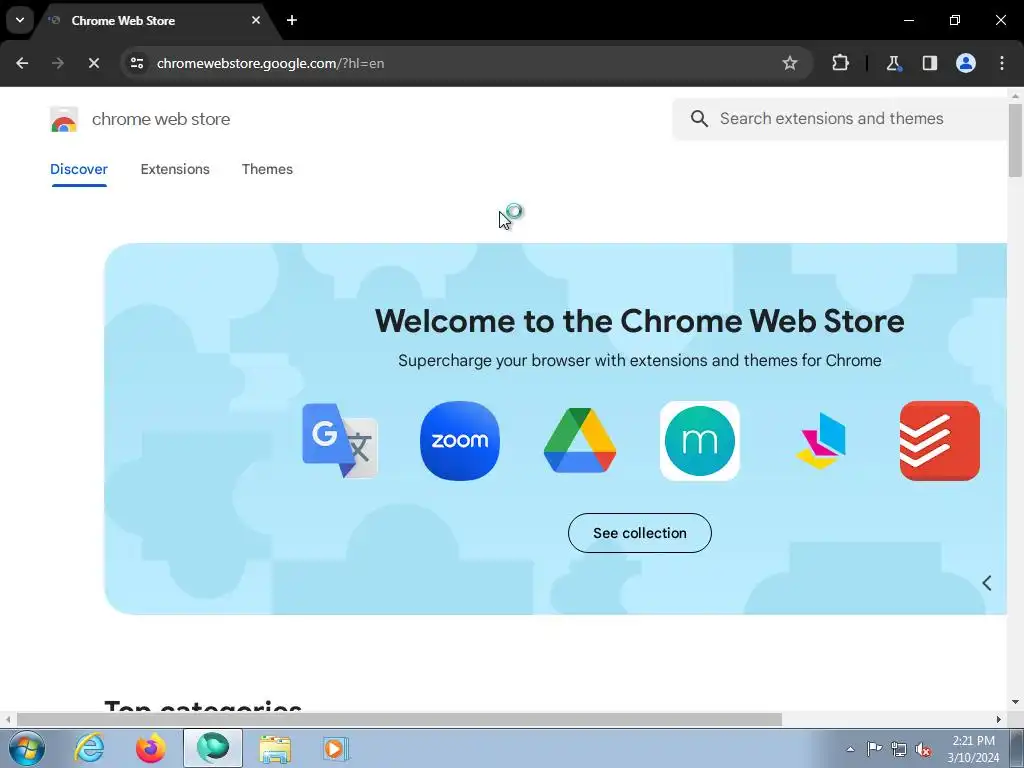Click the address bar URL
1024x768 pixels.
(x=270, y=63)
